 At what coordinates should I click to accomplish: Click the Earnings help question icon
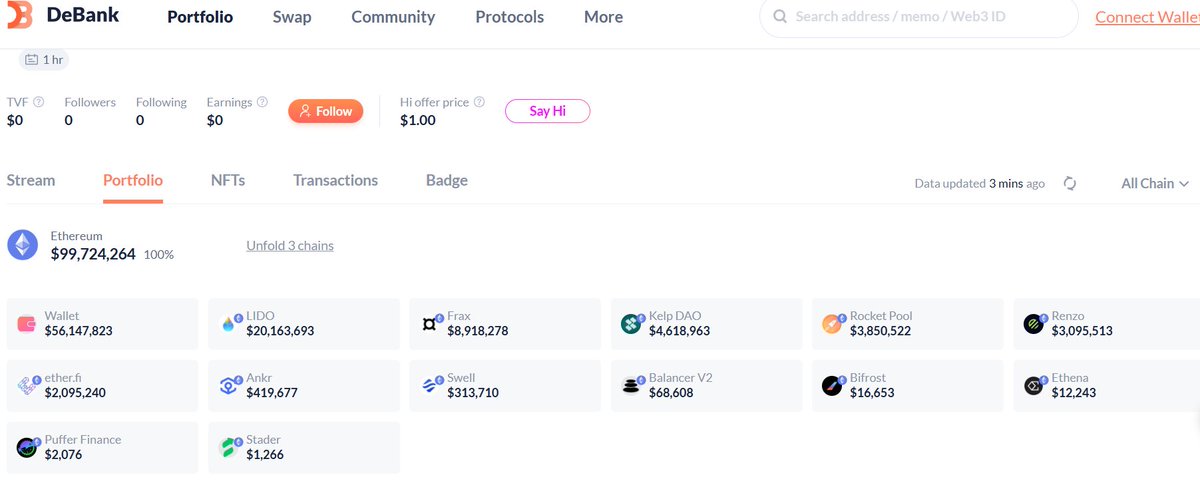coord(262,102)
